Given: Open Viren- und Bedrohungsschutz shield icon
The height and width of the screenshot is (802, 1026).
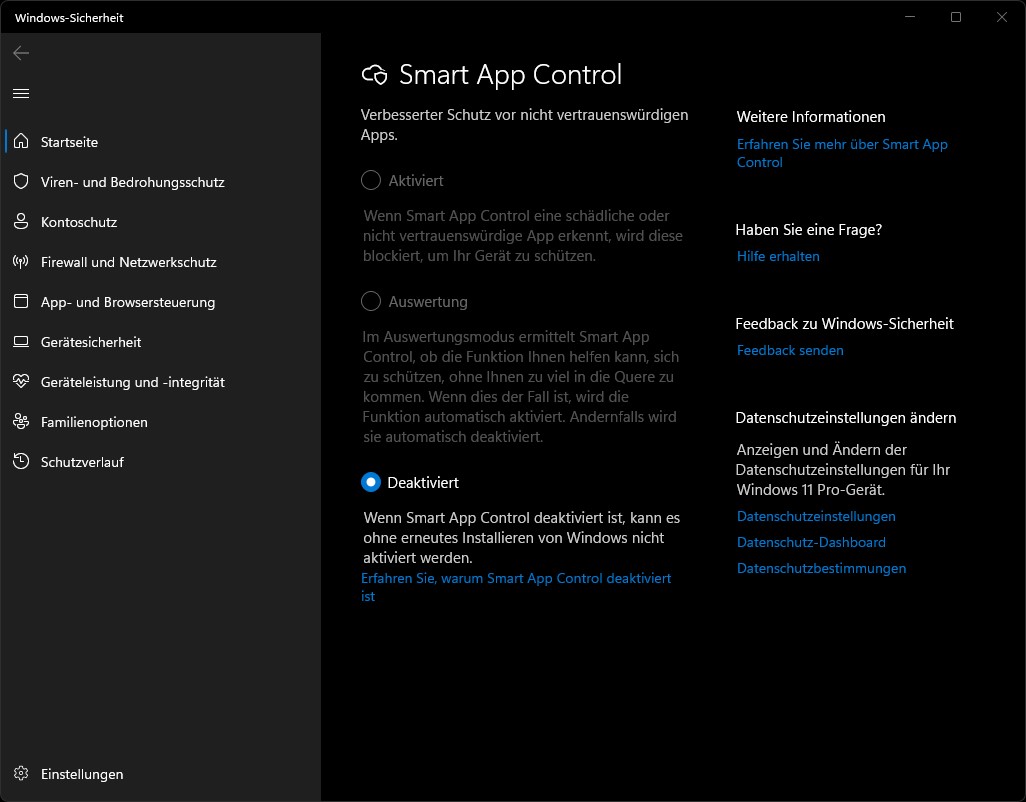Looking at the screenshot, I should 21,182.
